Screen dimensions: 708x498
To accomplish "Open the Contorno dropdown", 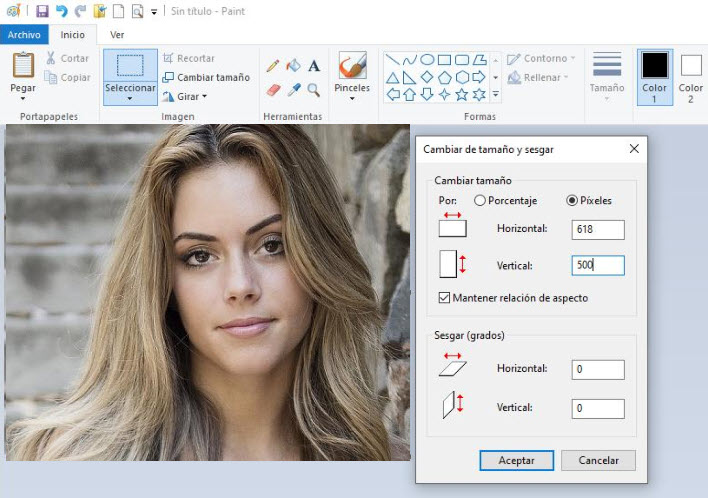I will tap(541, 58).
